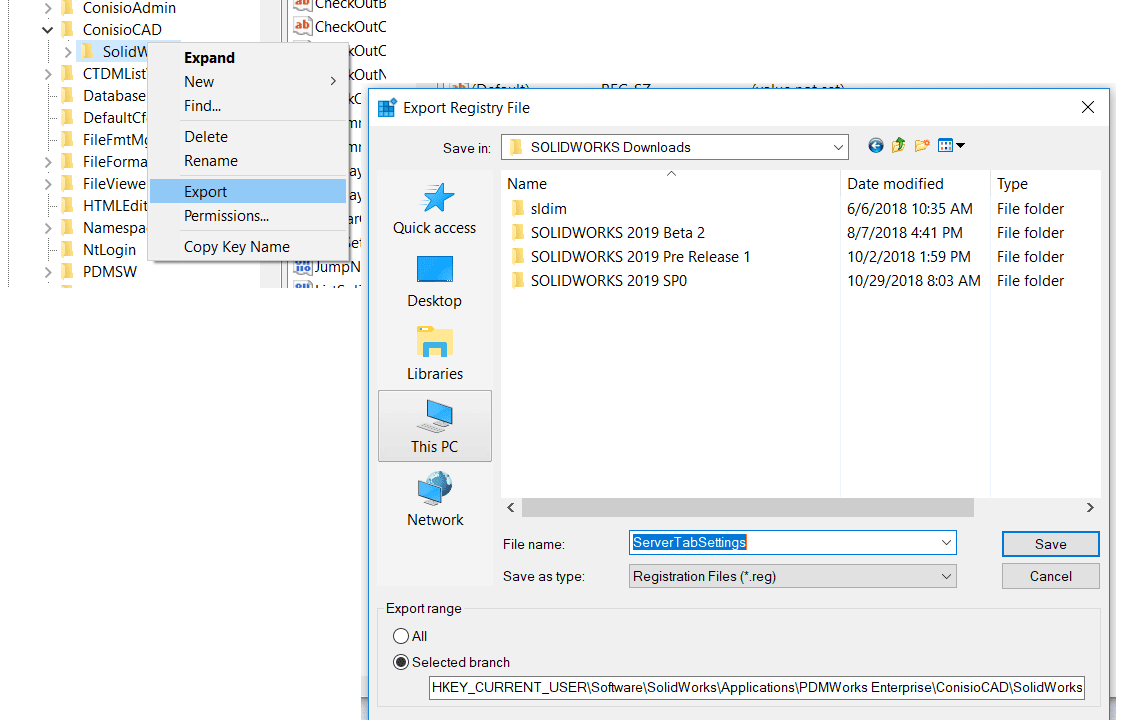Expand the Namespace tree node
The image size is (1121, 726).
pos(47,228)
